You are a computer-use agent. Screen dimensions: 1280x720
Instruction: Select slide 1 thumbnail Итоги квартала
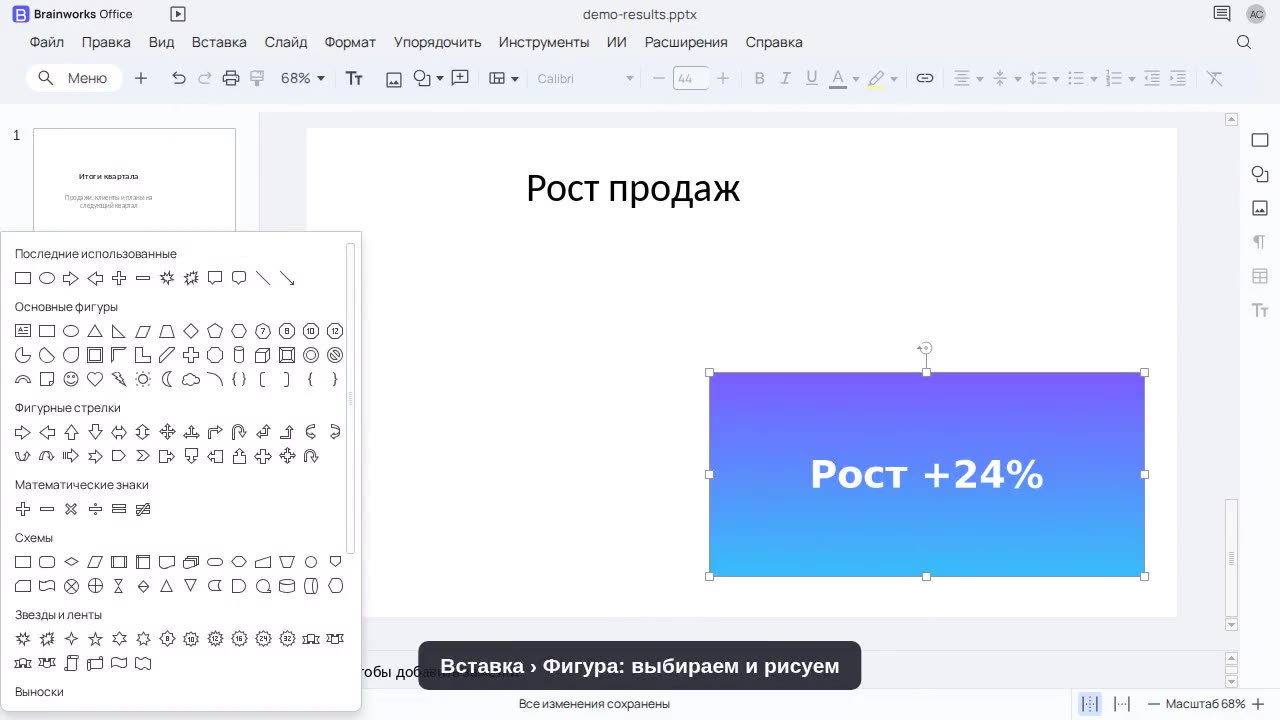point(134,184)
